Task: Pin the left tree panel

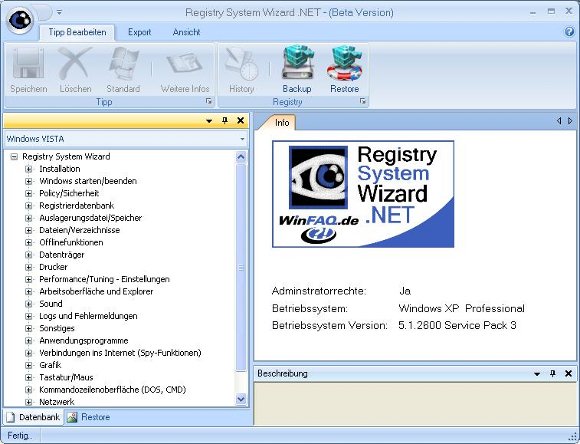Action: click(225, 120)
